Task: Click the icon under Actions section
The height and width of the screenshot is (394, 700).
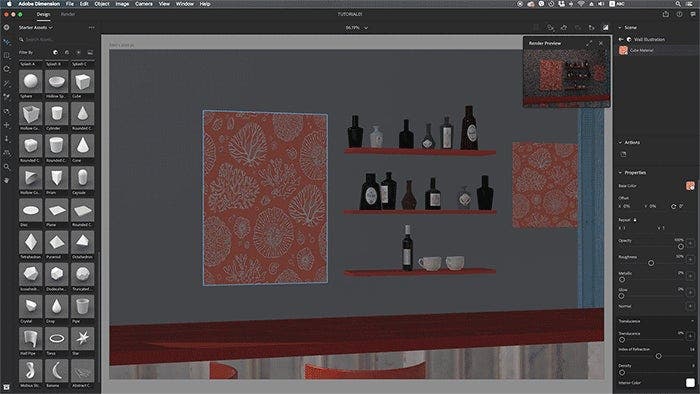Action: [623, 154]
